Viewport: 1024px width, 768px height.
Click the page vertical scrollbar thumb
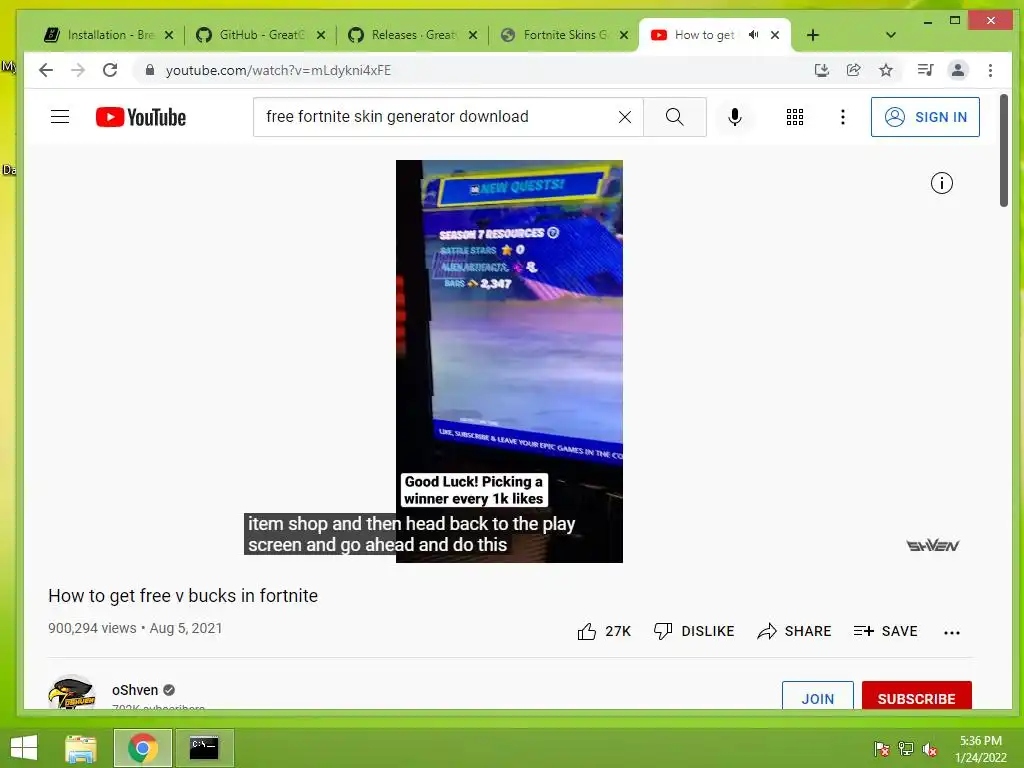pos(1004,150)
